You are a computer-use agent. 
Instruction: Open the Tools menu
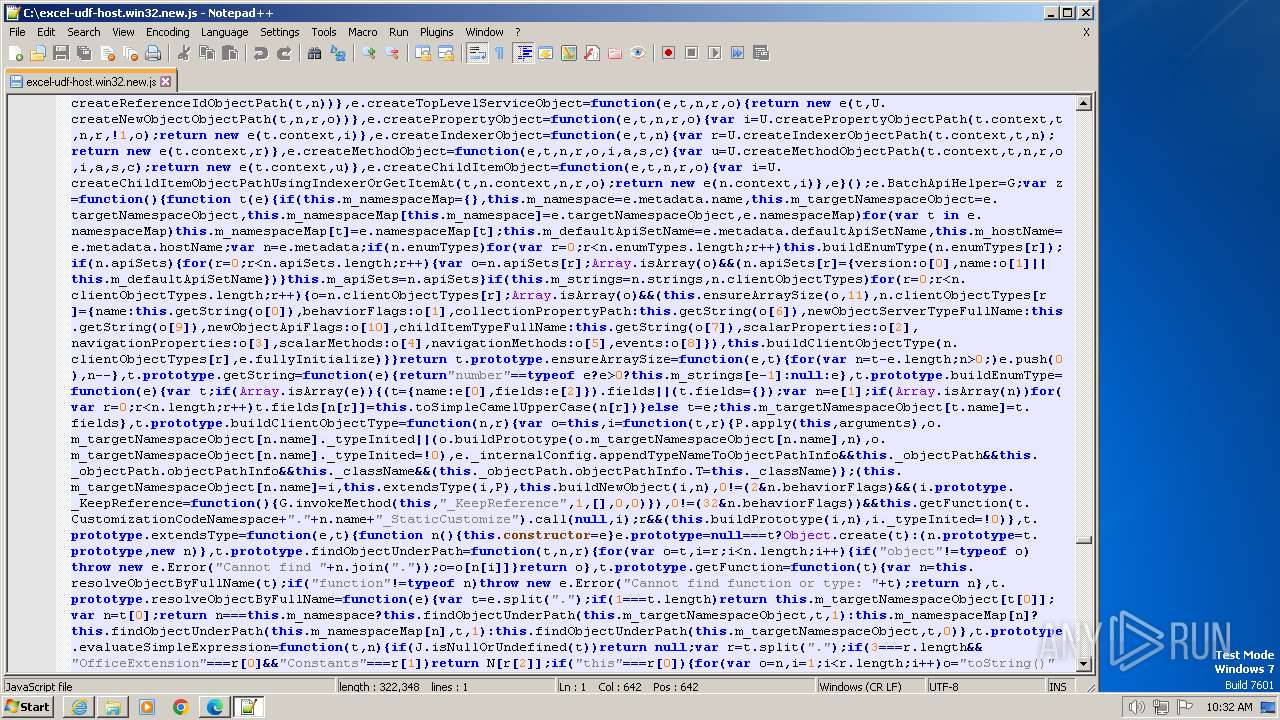324,32
